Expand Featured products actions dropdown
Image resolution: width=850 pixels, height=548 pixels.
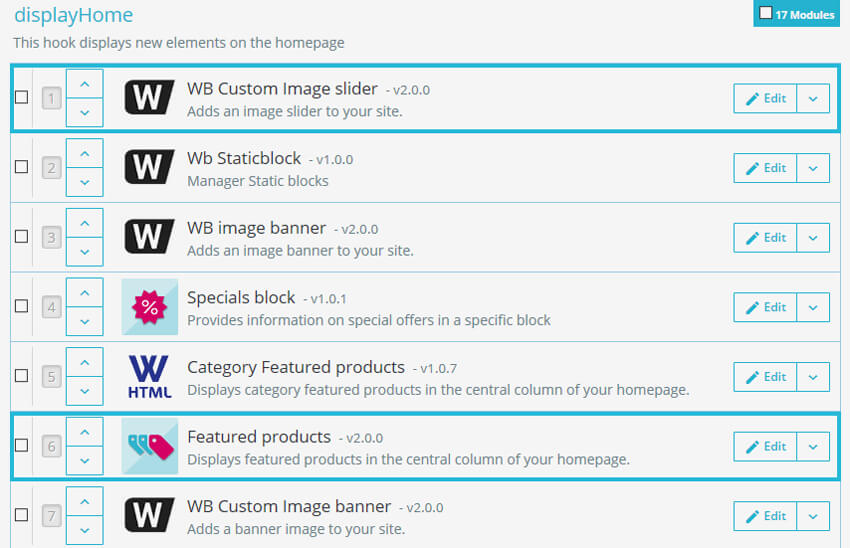coord(813,446)
